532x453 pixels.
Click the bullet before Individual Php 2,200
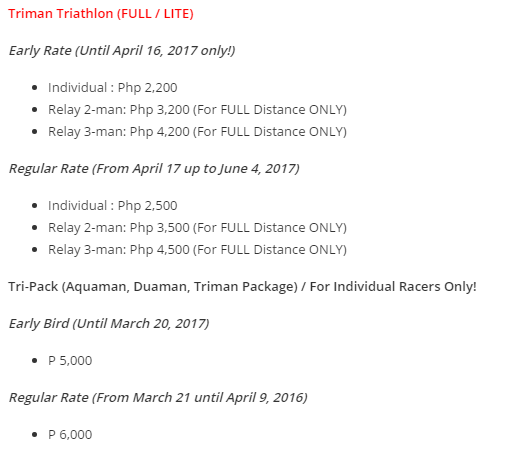(x=34, y=88)
